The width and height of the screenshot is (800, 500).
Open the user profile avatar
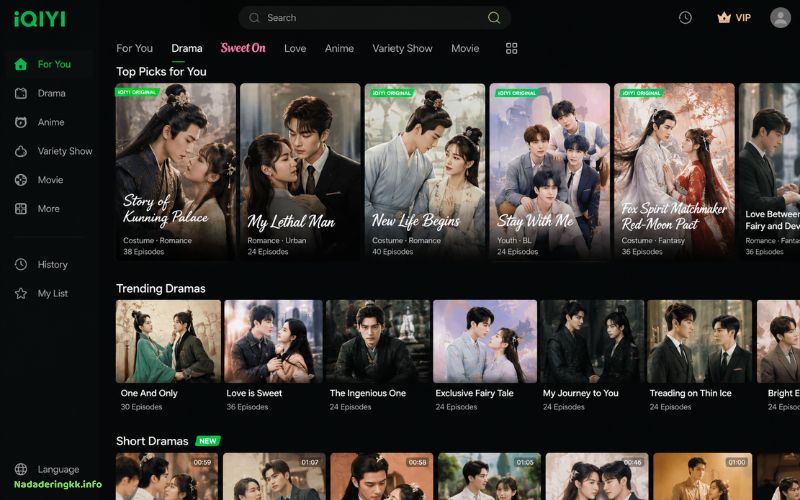[780, 18]
